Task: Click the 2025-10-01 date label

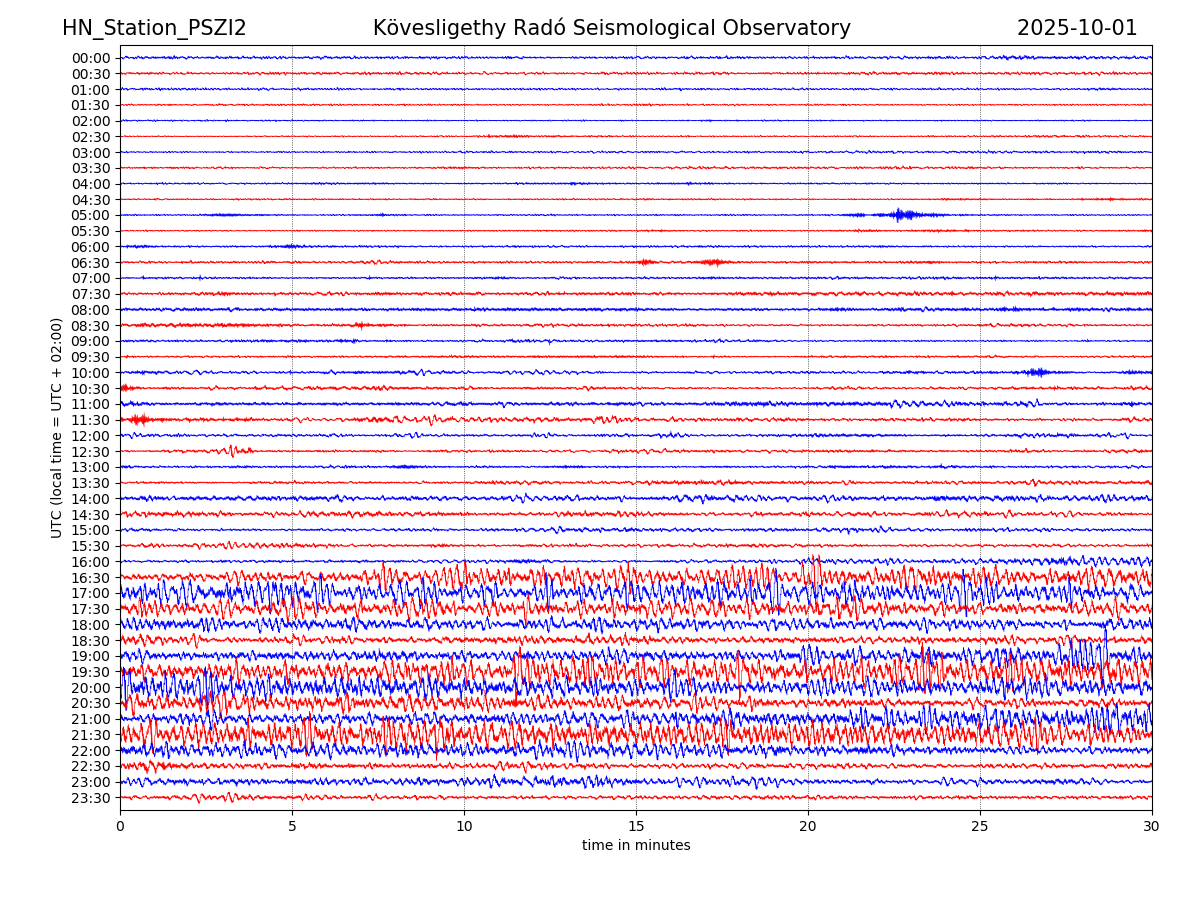Action: click(1076, 28)
